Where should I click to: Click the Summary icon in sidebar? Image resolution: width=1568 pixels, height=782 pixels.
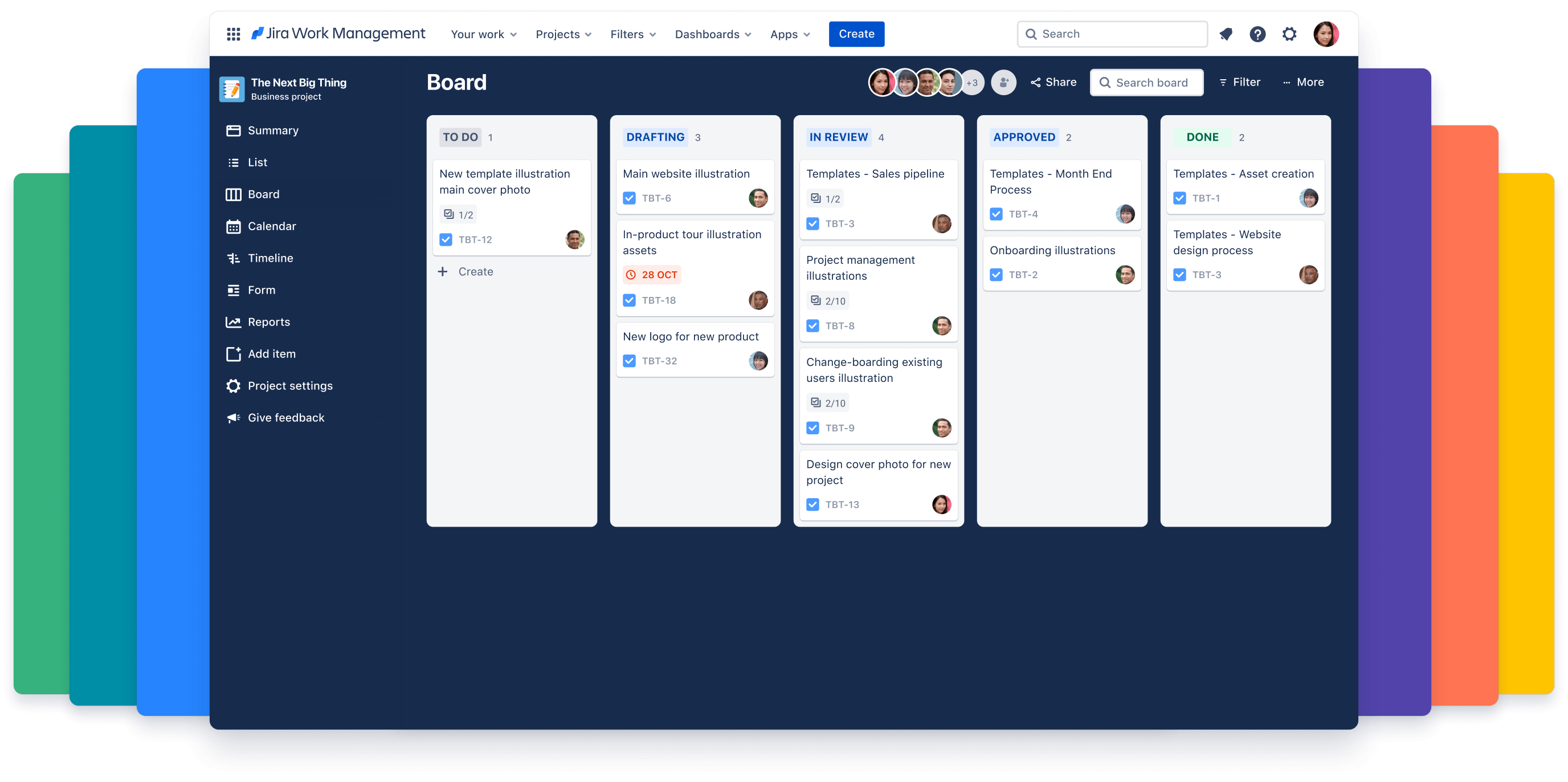(x=234, y=129)
